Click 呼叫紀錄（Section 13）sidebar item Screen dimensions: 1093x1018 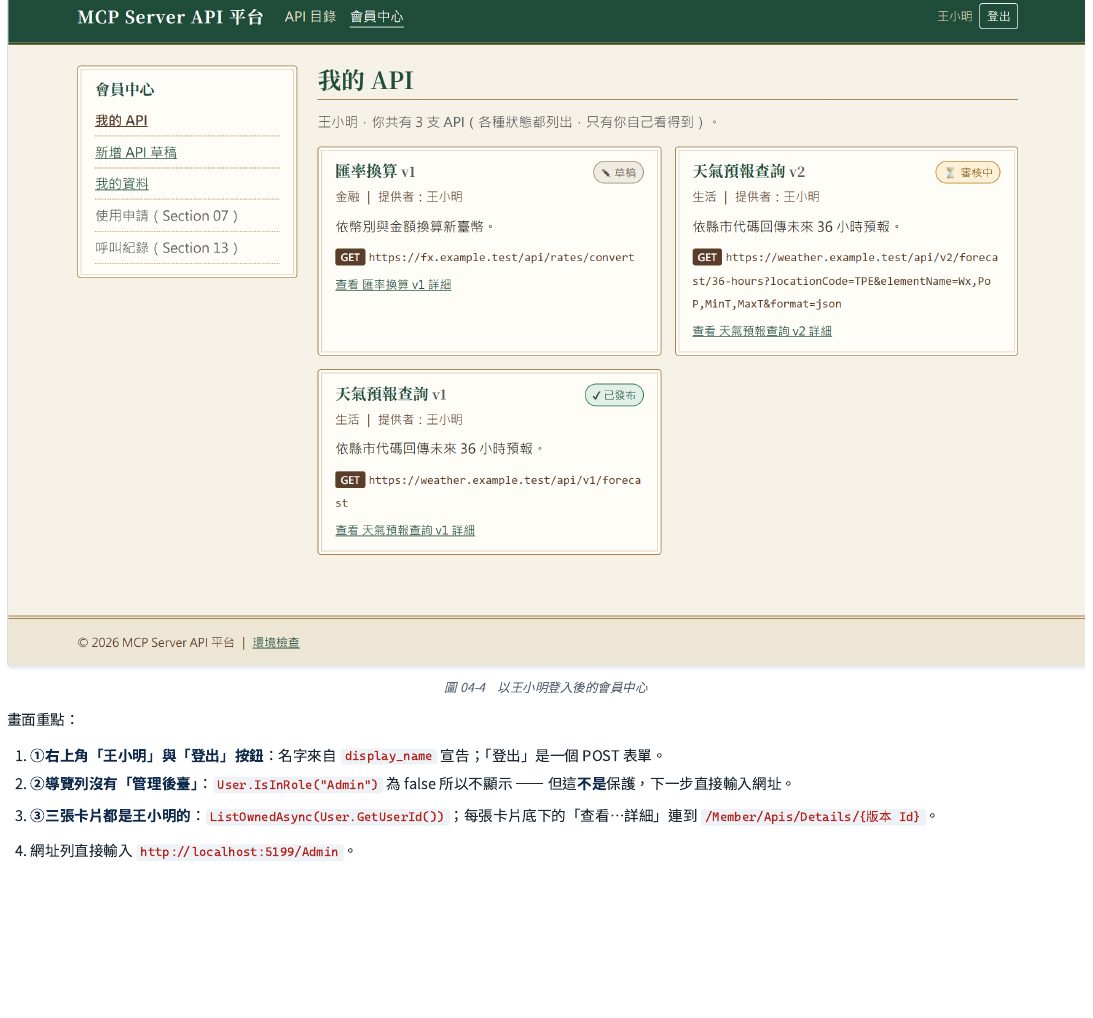[x=167, y=248]
